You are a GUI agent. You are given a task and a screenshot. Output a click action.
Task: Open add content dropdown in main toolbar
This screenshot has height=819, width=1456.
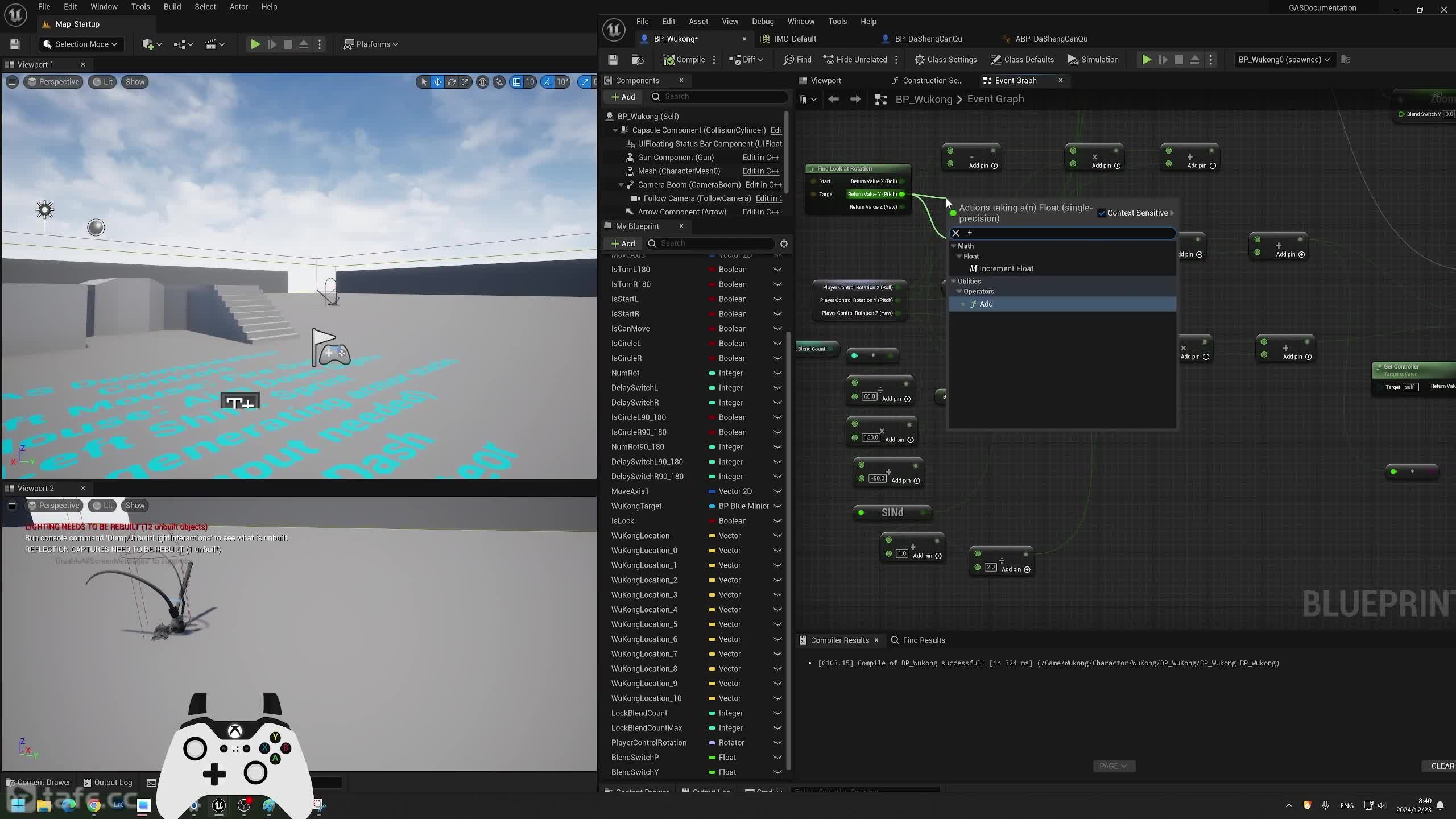click(152, 44)
